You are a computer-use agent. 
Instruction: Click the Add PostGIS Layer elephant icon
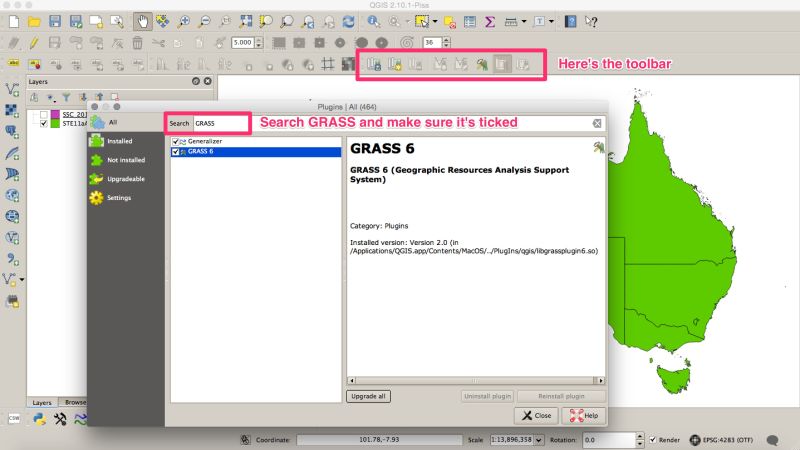[x=12, y=132]
